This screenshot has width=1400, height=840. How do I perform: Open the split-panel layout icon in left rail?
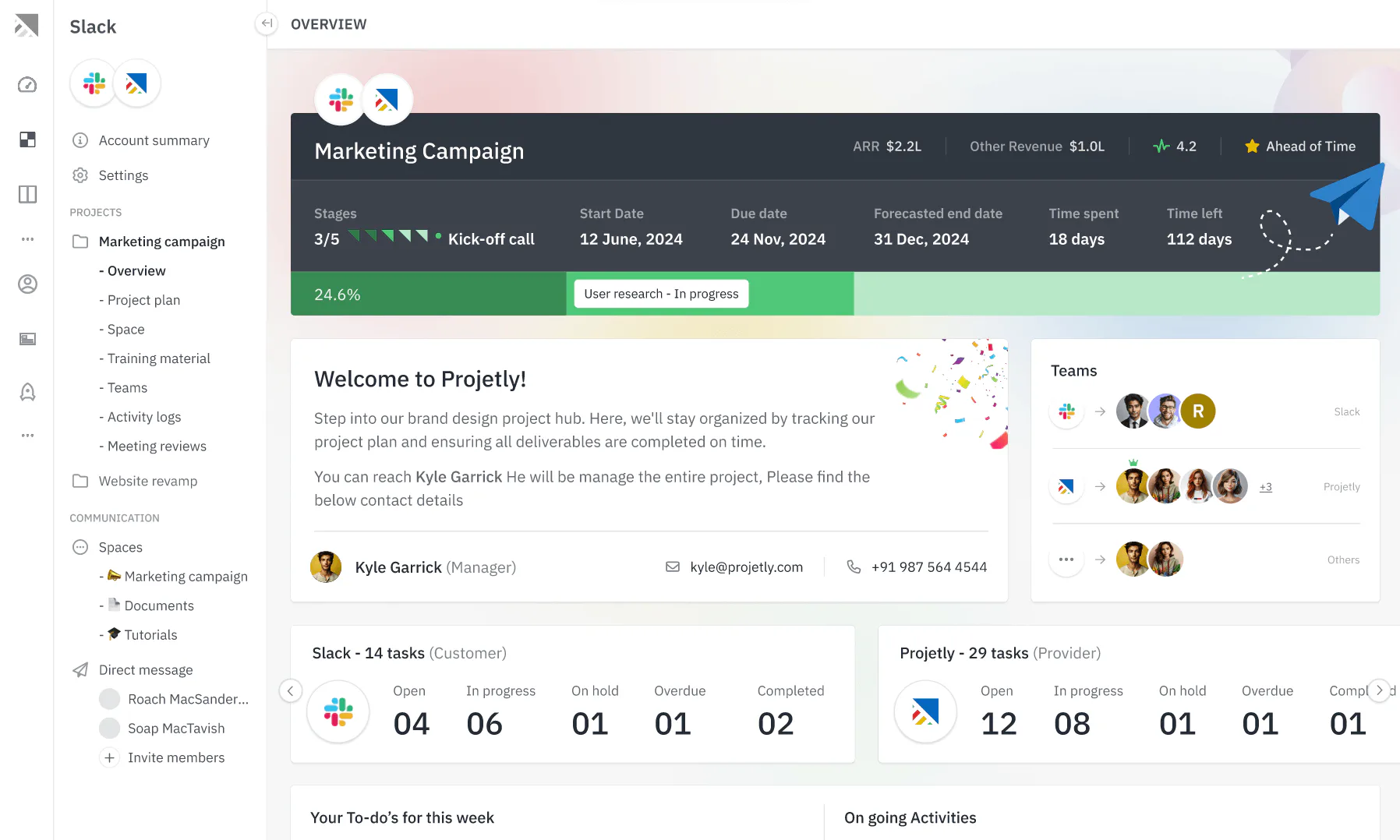27,194
